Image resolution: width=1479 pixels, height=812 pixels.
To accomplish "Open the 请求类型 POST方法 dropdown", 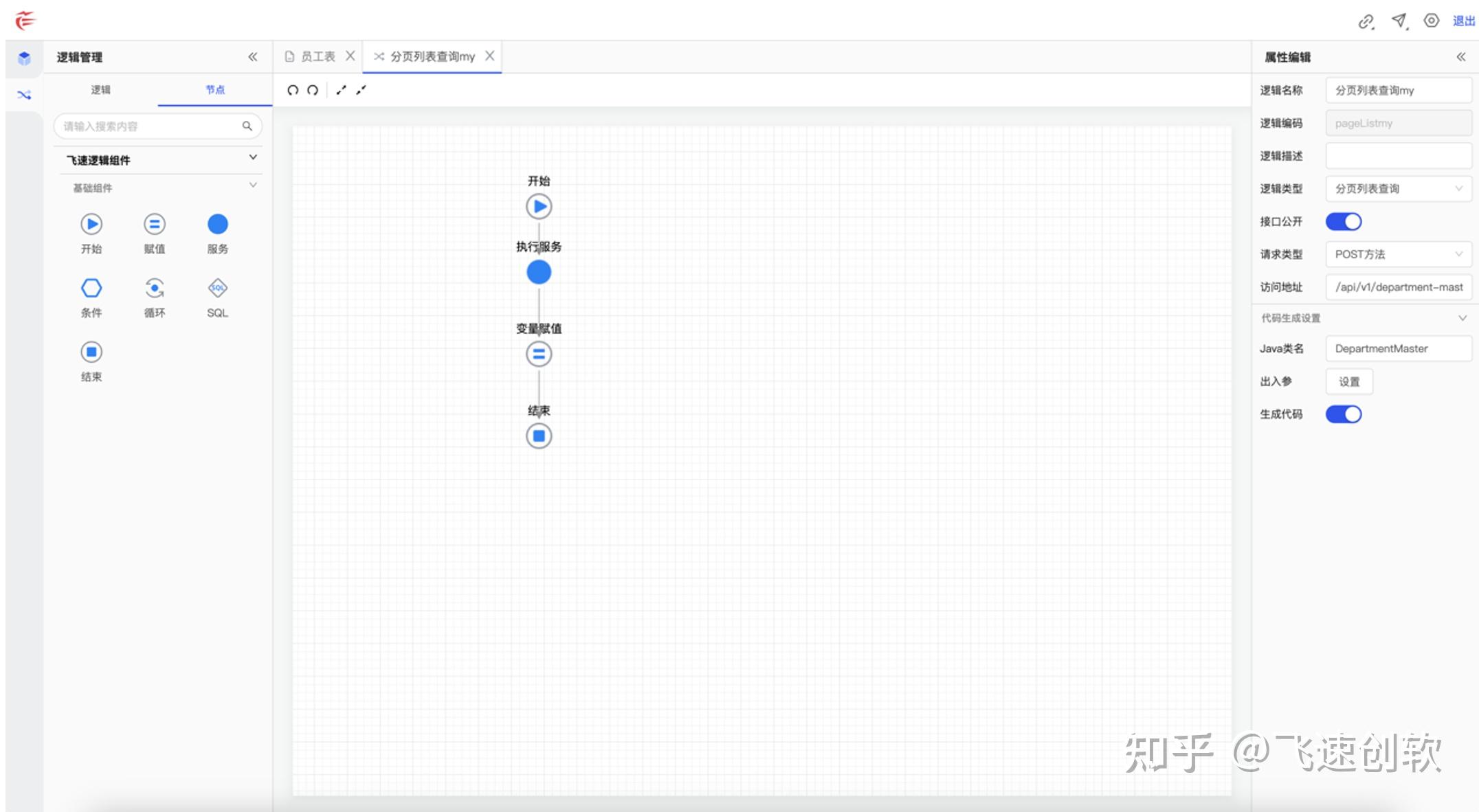I will tap(1398, 254).
